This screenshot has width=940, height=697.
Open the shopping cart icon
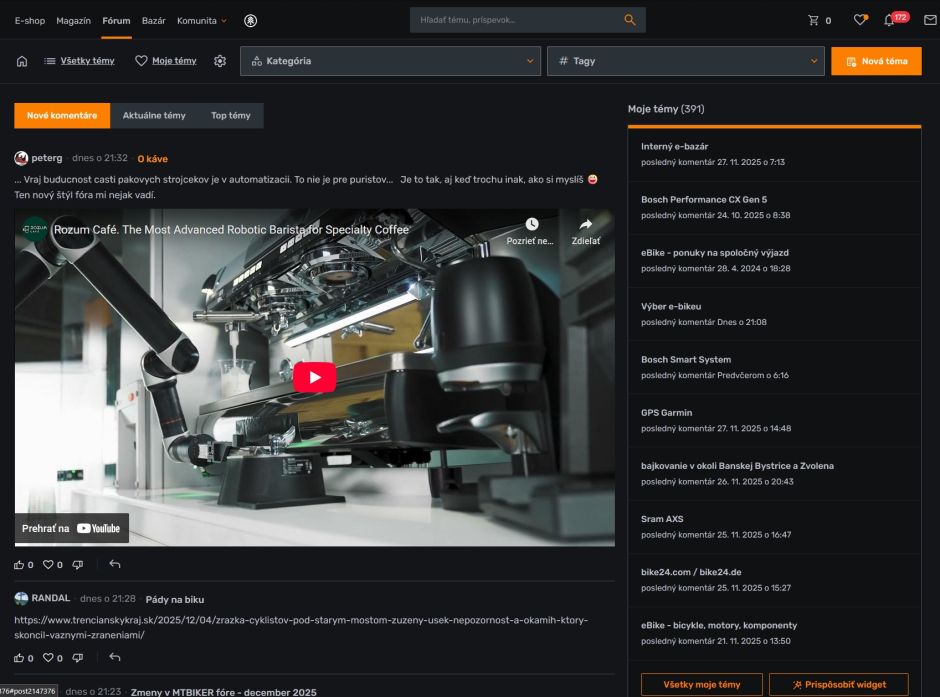coord(814,20)
